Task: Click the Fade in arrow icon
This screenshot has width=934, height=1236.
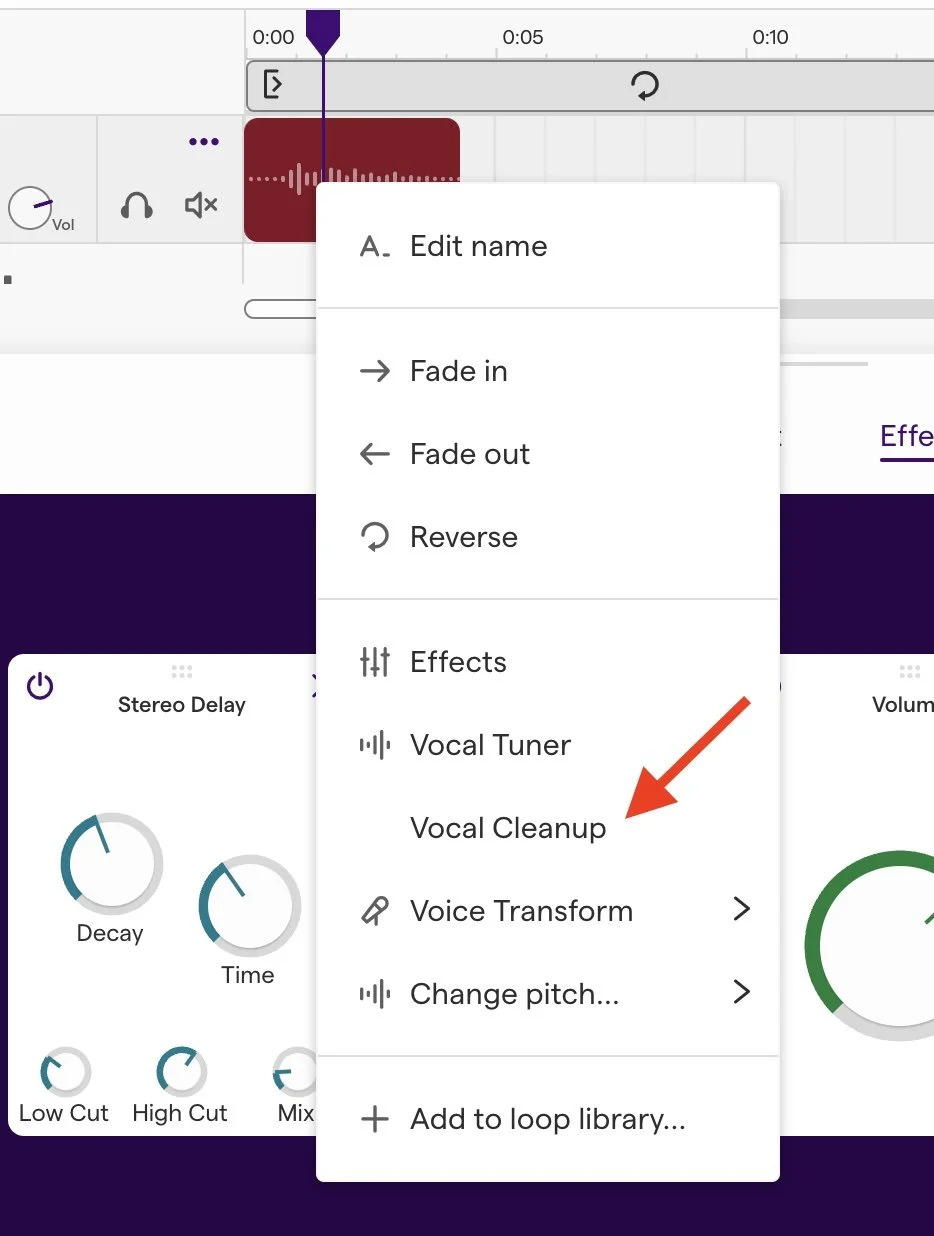Action: [375, 370]
